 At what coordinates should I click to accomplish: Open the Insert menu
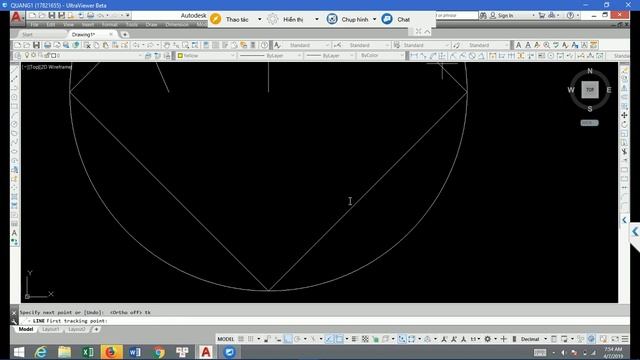point(87,25)
